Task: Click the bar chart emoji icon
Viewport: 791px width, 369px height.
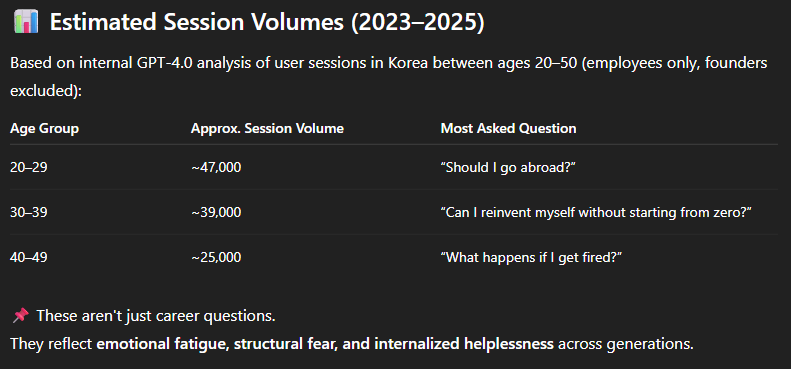Action: [25, 23]
